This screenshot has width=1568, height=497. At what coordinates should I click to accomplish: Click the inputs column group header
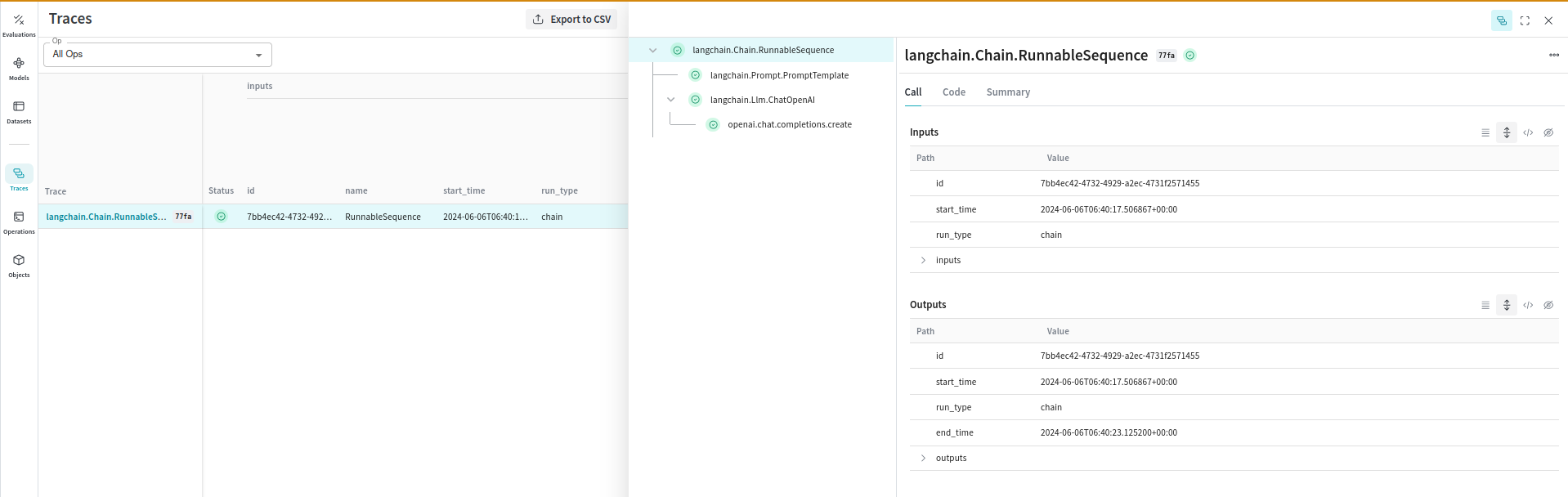click(260, 87)
